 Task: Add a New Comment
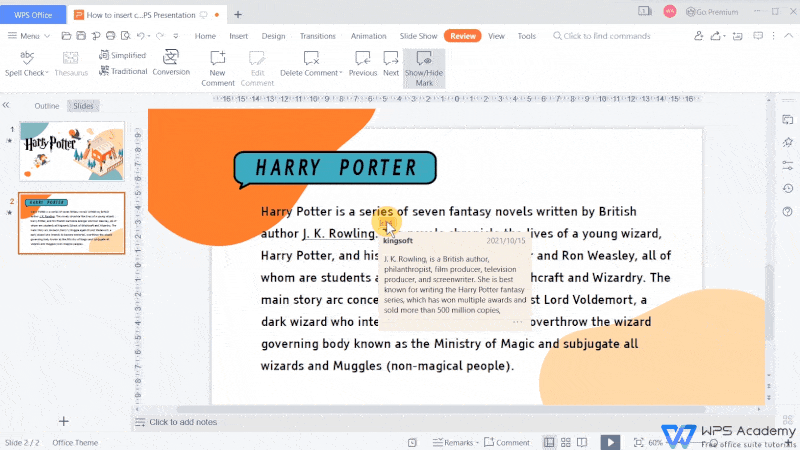(x=218, y=68)
